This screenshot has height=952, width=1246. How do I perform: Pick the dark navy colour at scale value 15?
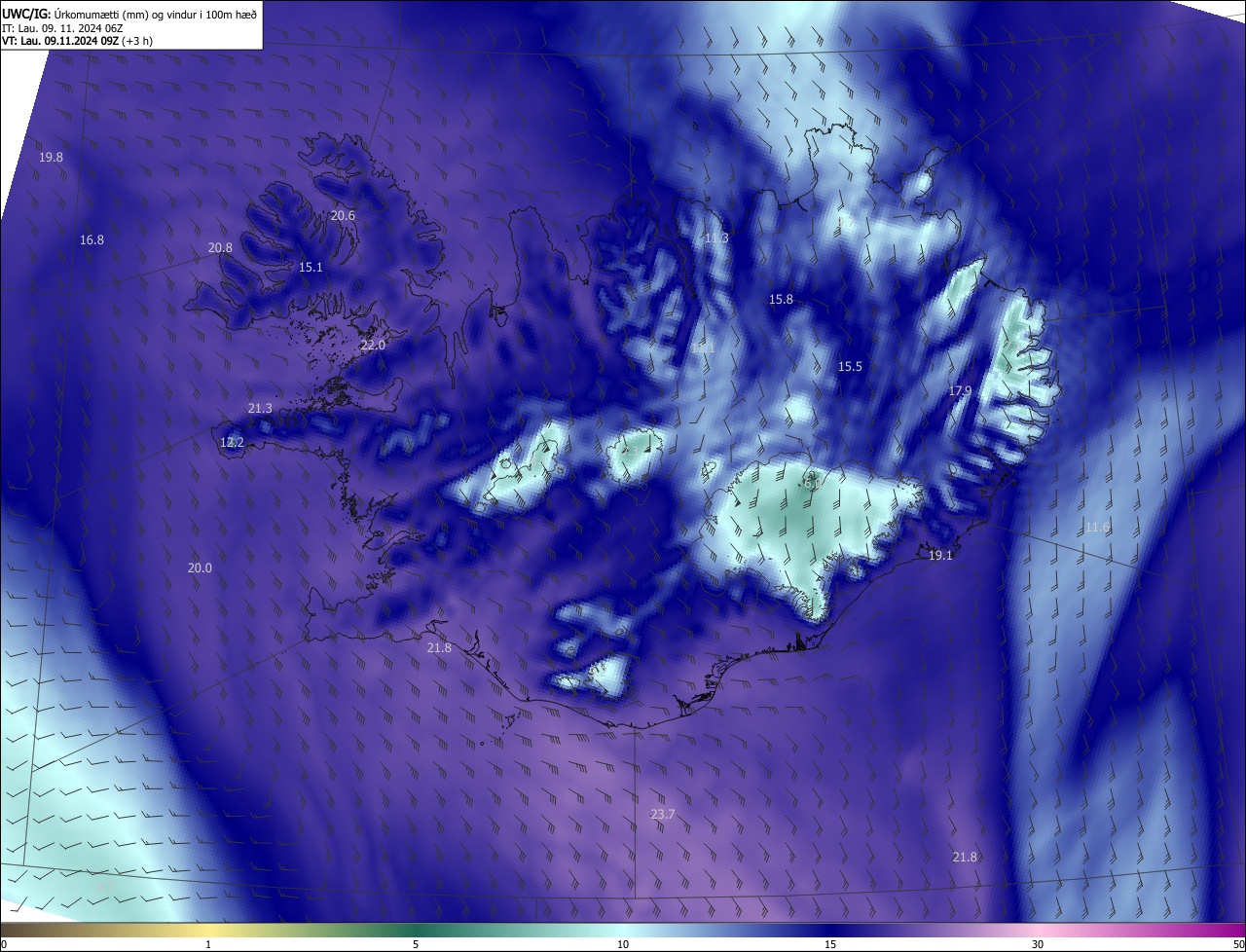(830, 930)
